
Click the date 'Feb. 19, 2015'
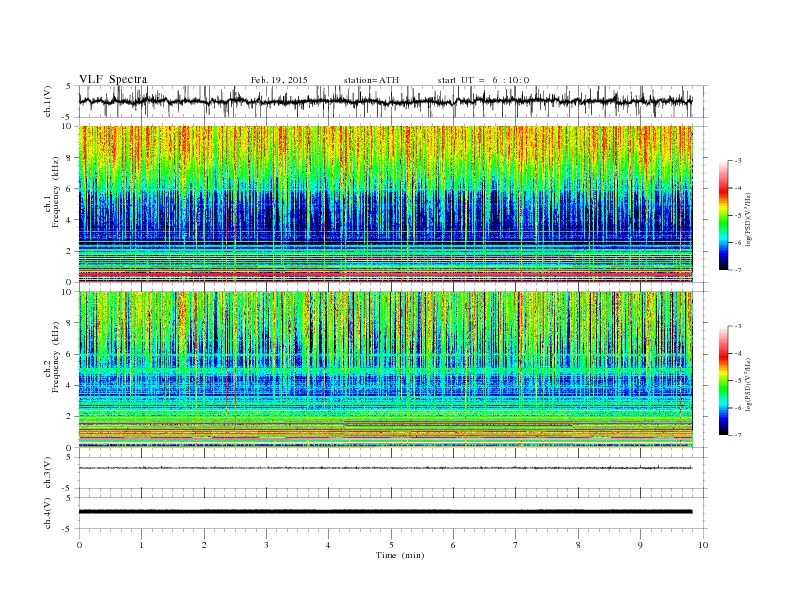click(279, 80)
